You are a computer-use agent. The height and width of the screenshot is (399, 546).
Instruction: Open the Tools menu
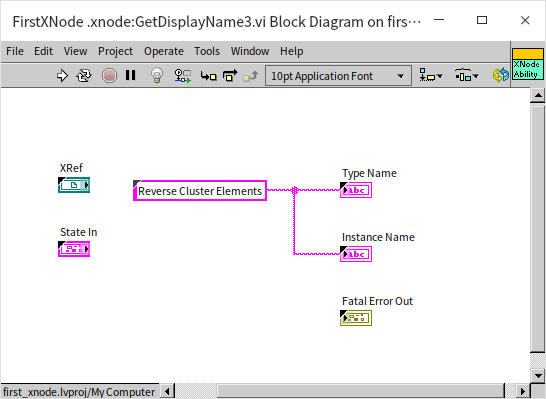(207, 52)
